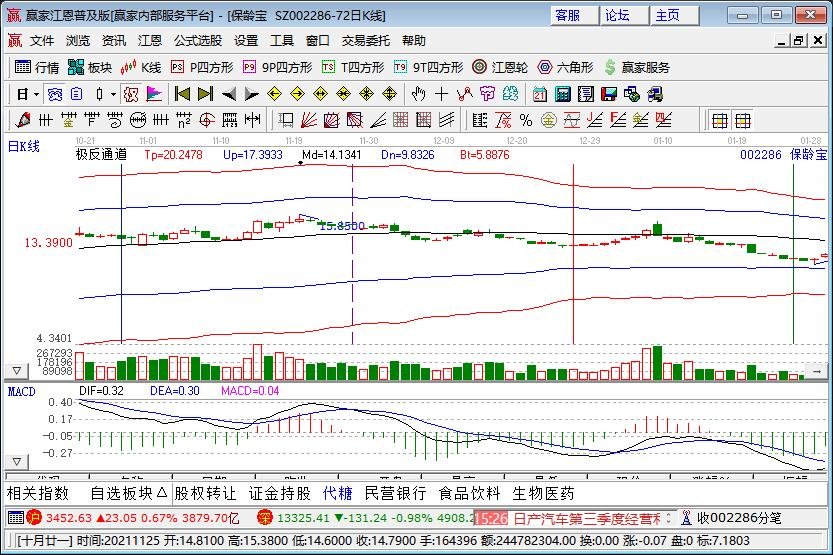
Task: Expand the 自选板块 triangle
Action: pos(163,493)
